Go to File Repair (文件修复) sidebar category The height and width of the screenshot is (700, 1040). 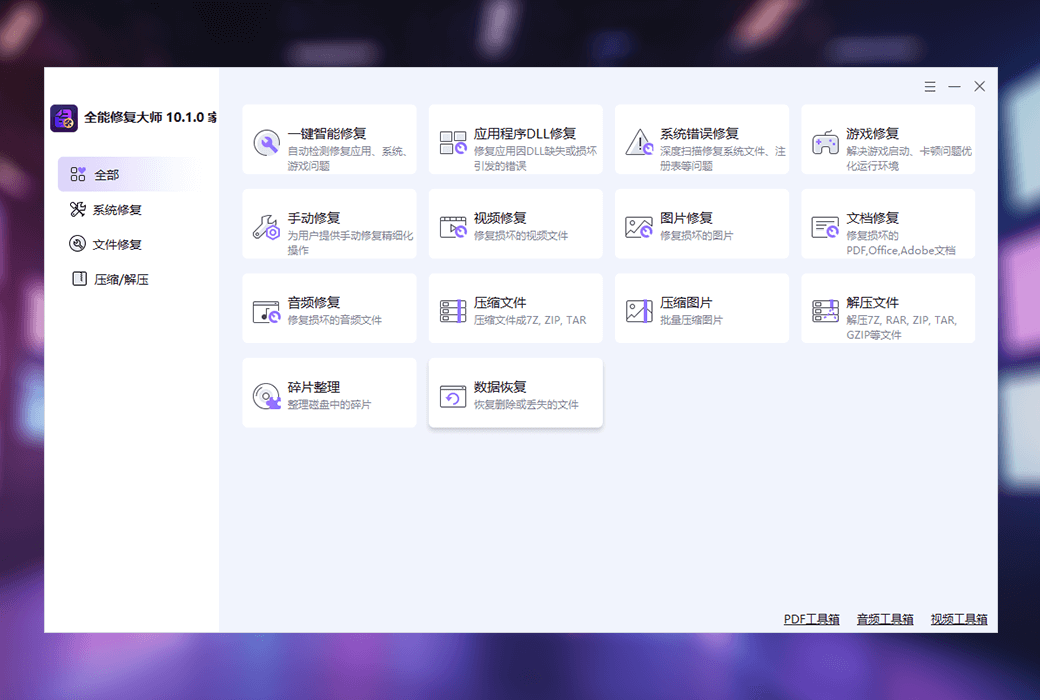116,244
